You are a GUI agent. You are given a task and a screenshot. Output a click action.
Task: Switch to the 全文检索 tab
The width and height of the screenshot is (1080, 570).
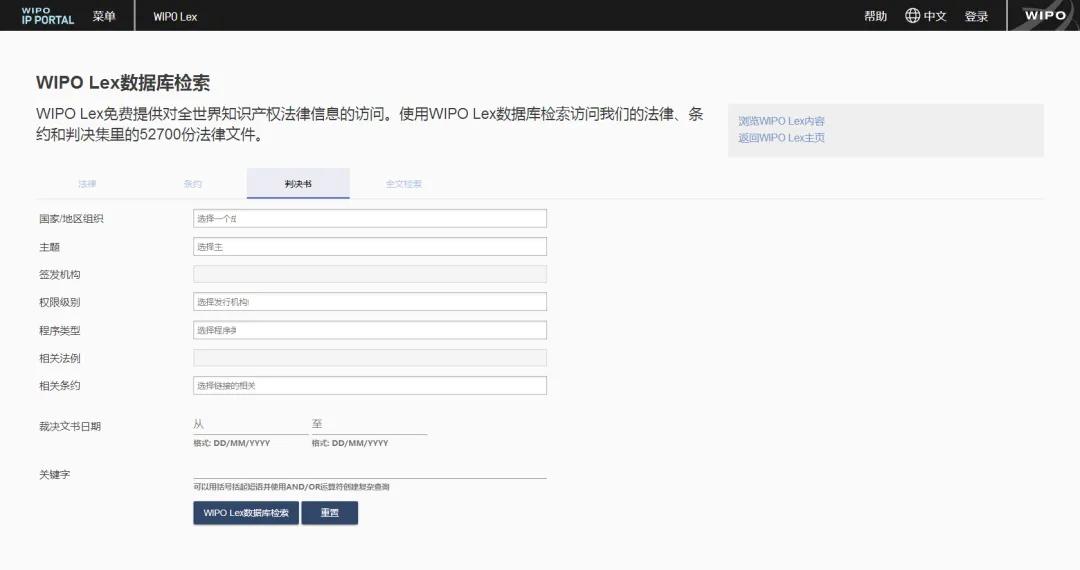tap(404, 184)
